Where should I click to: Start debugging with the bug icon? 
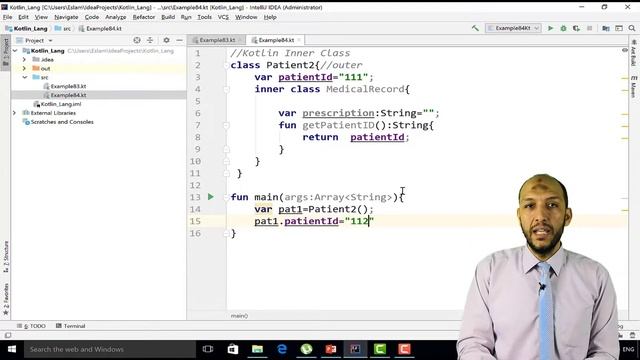coord(563,28)
